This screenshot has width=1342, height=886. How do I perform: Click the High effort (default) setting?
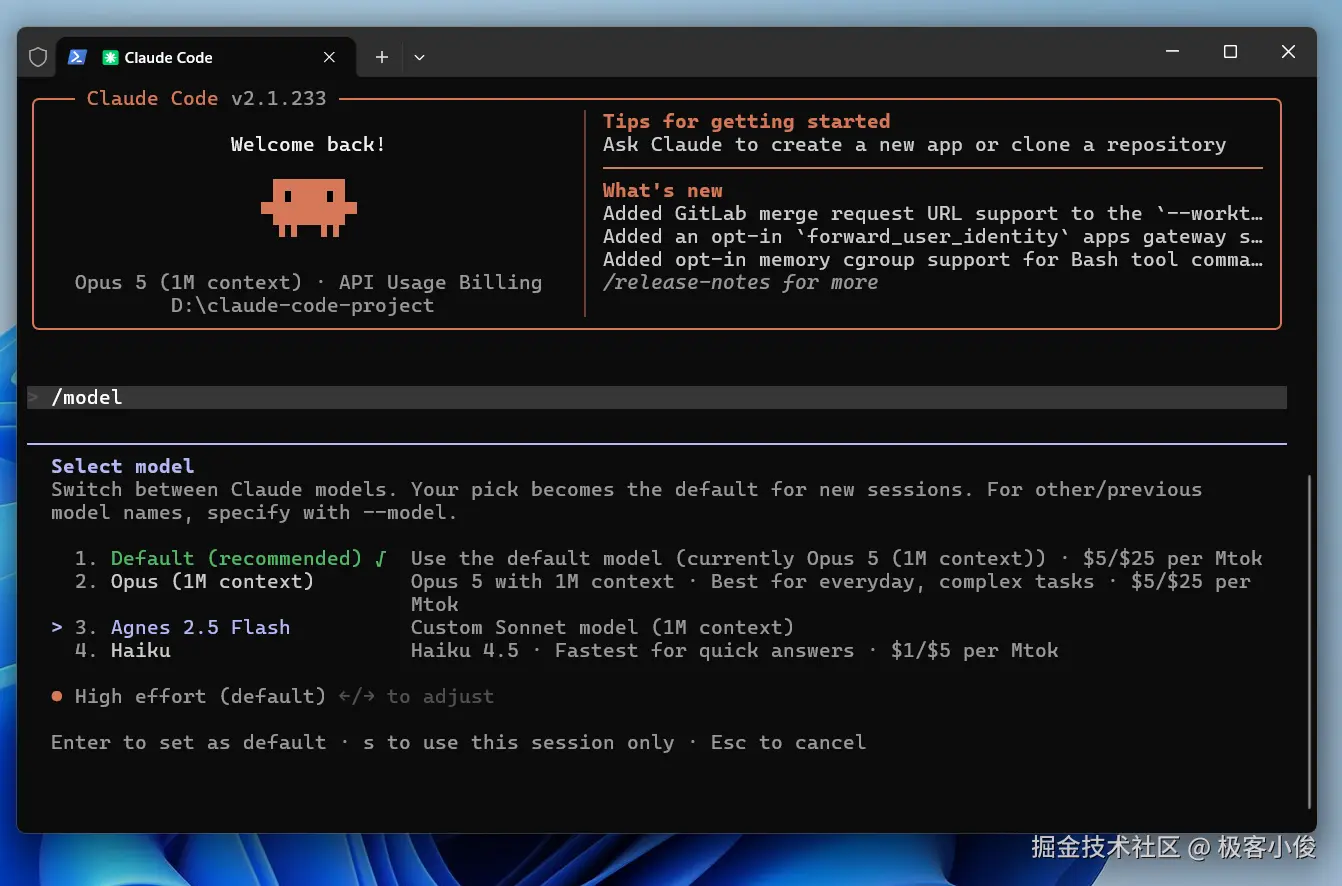point(200,696)
